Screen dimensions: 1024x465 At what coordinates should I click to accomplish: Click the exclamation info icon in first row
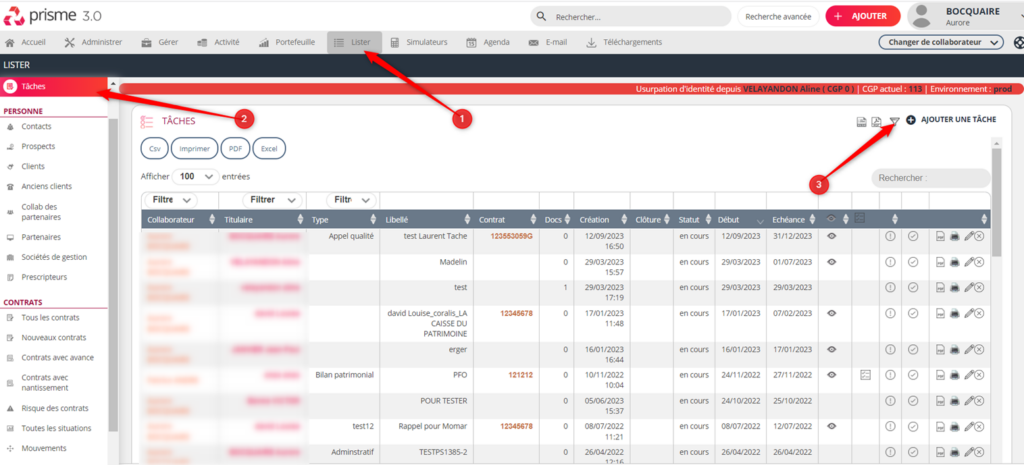coord(890,236)
